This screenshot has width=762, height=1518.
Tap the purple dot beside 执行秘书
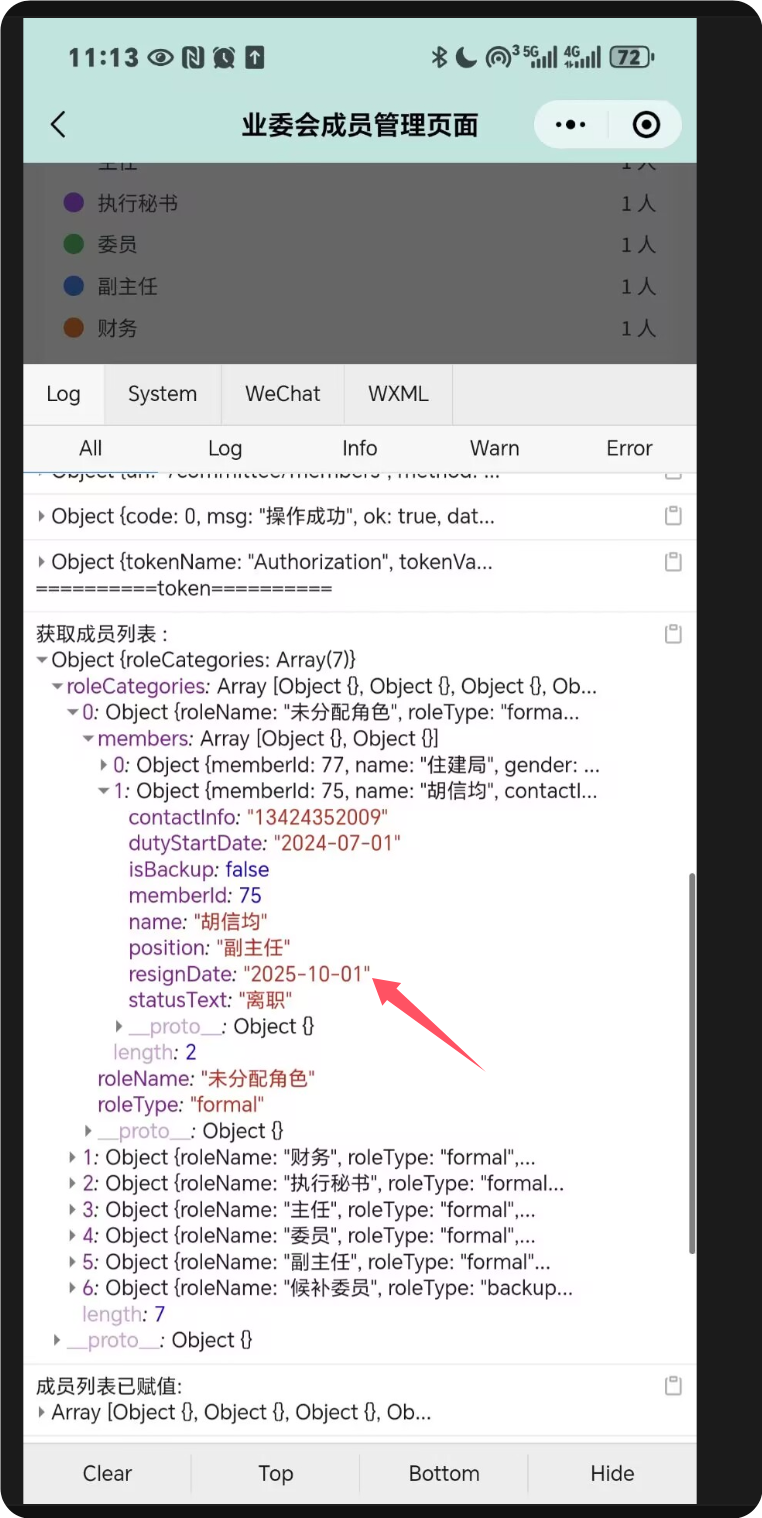[x=73, y=203]
